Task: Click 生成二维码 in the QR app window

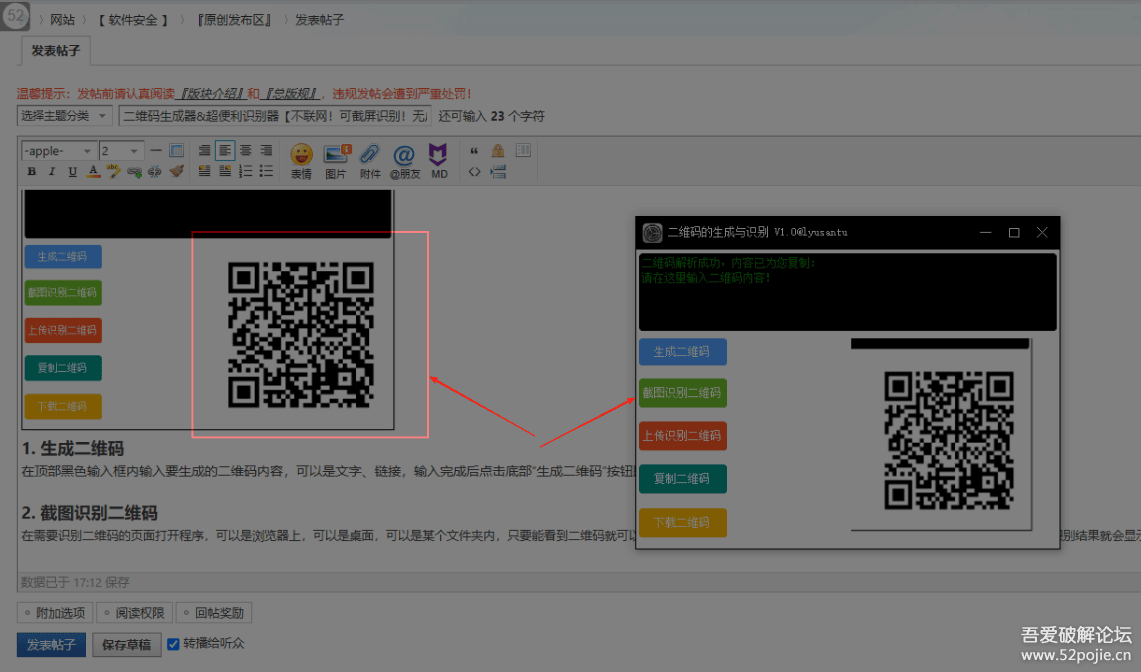Action: [x=683, y=352]
